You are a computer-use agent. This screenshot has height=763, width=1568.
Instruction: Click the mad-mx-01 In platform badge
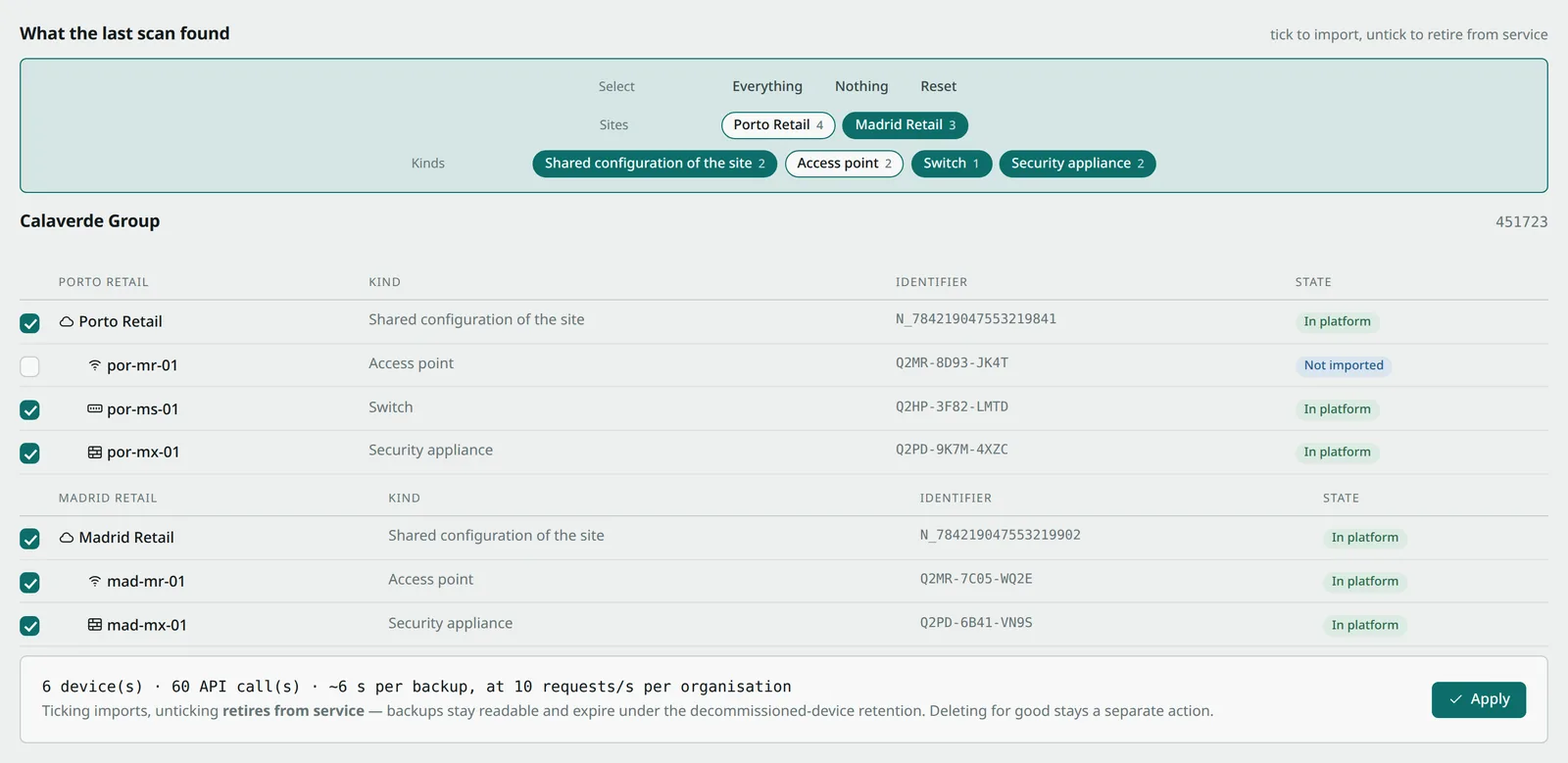pos(1365,625)
